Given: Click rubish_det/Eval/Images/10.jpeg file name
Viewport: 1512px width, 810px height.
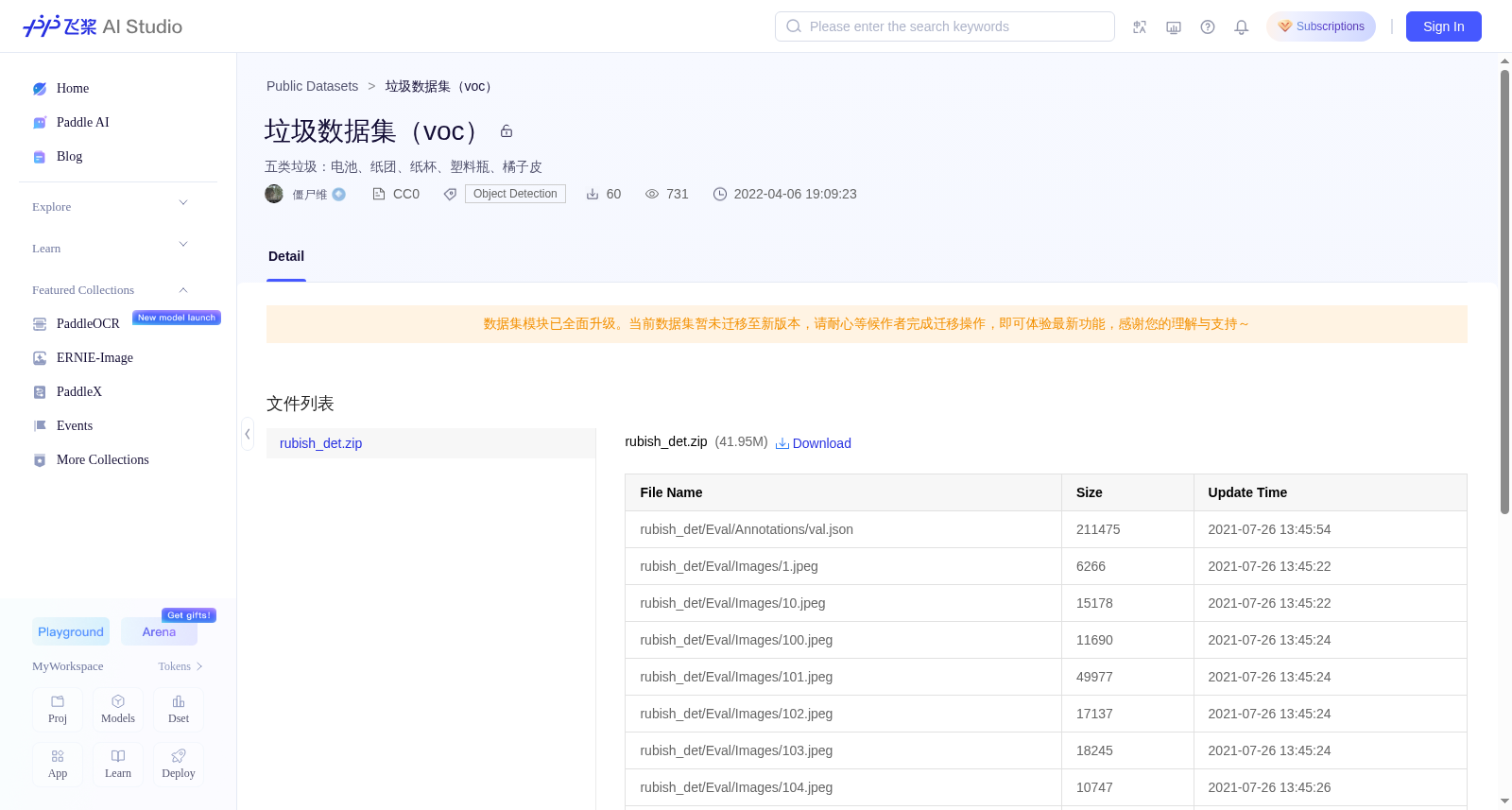Looking at the screenshot, I should coord(732,603).
